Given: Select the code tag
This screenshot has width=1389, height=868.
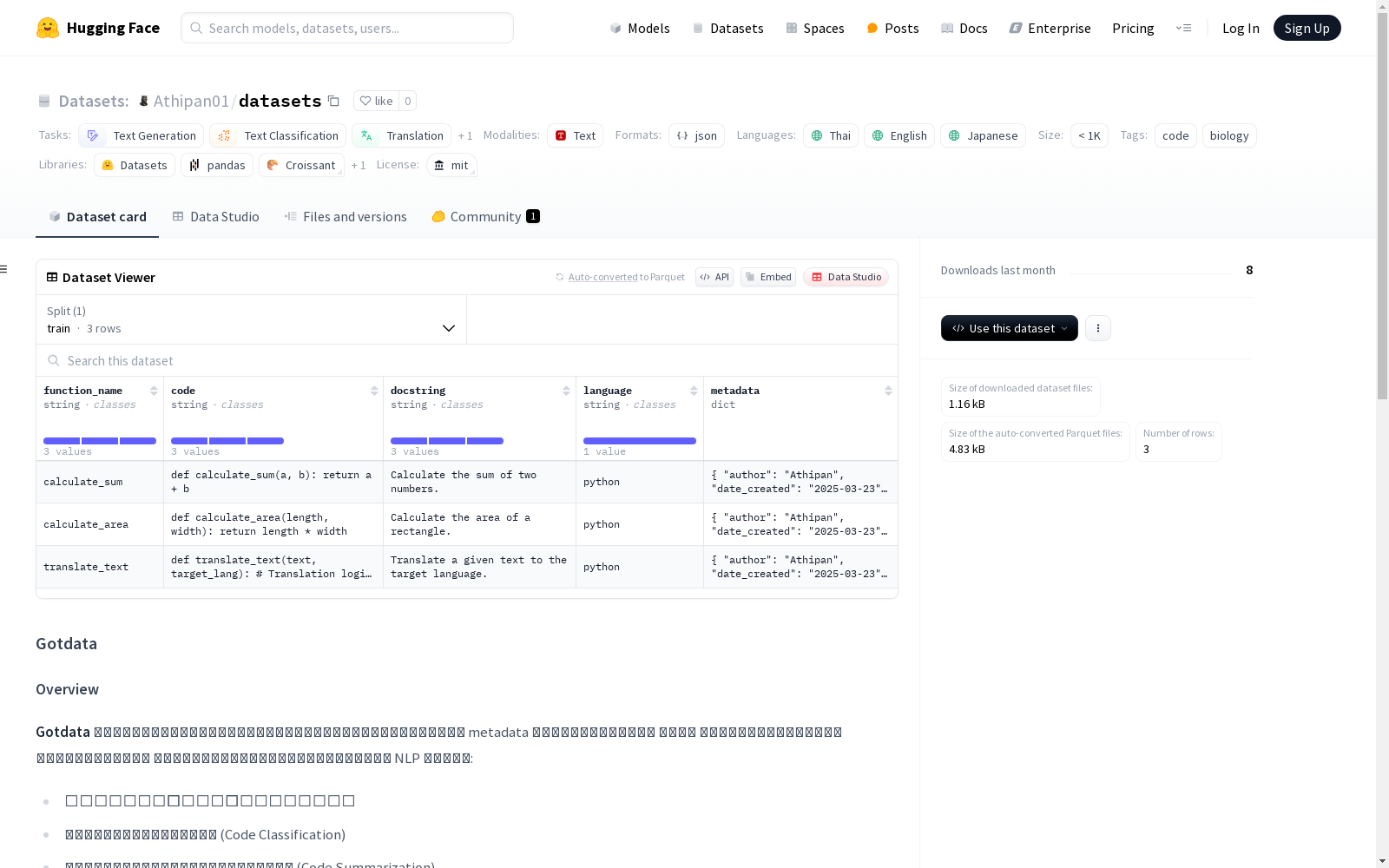Looking at the screenshot, I should [x=1175, y=135].
